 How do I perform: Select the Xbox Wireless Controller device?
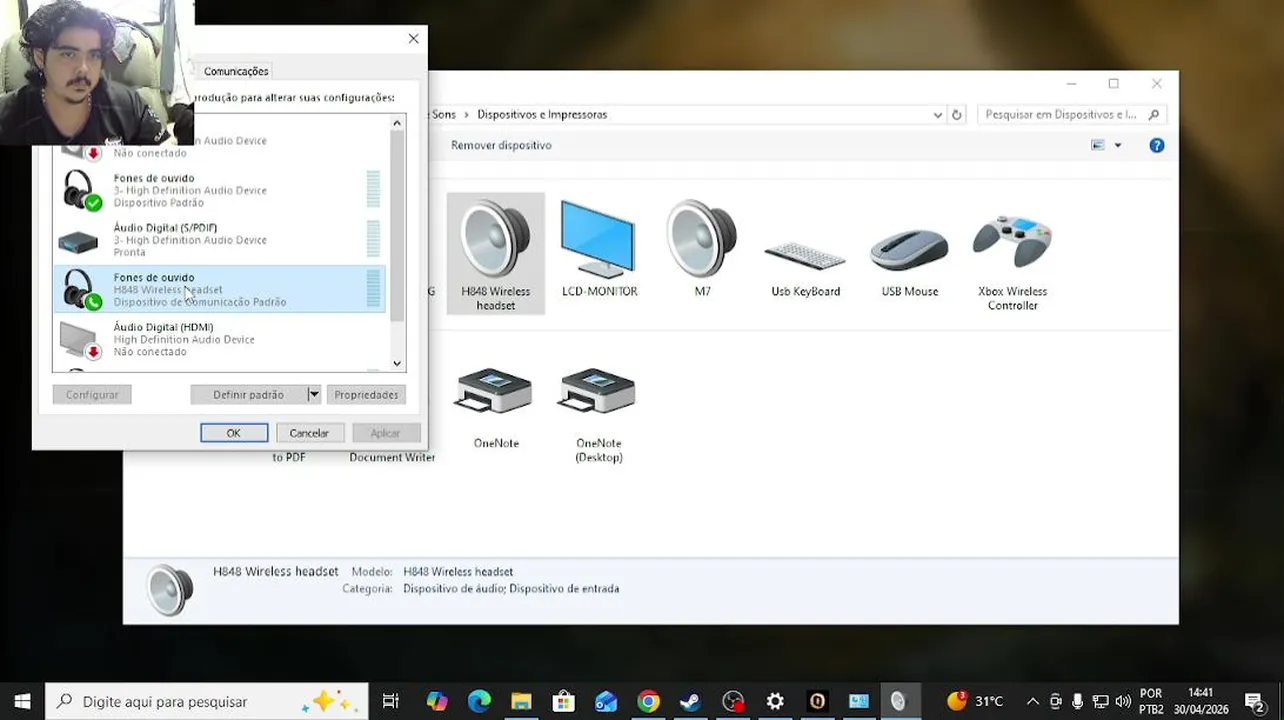pos(1012,263)
